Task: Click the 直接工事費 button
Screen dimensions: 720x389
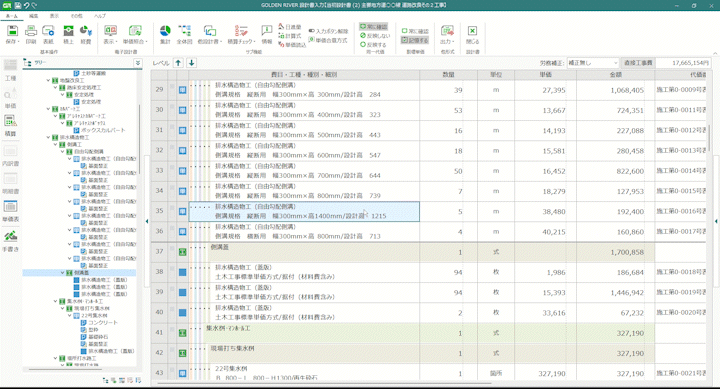Action: click(x=638, y=63)
